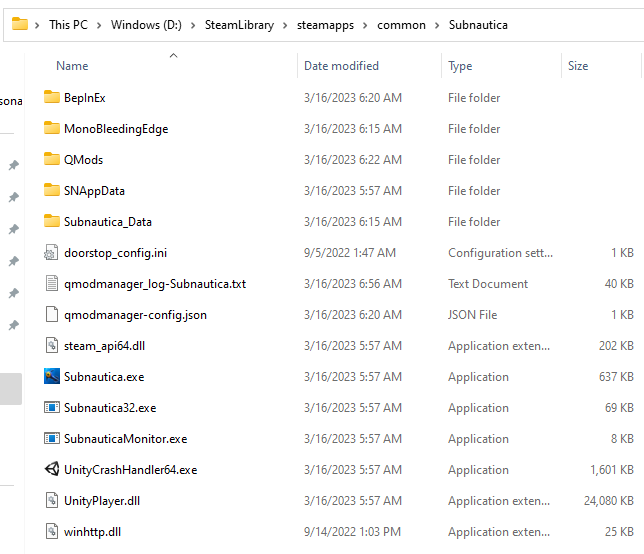
Task: Expand the chevron after SteamLibrary
Action: coord(285,25)
